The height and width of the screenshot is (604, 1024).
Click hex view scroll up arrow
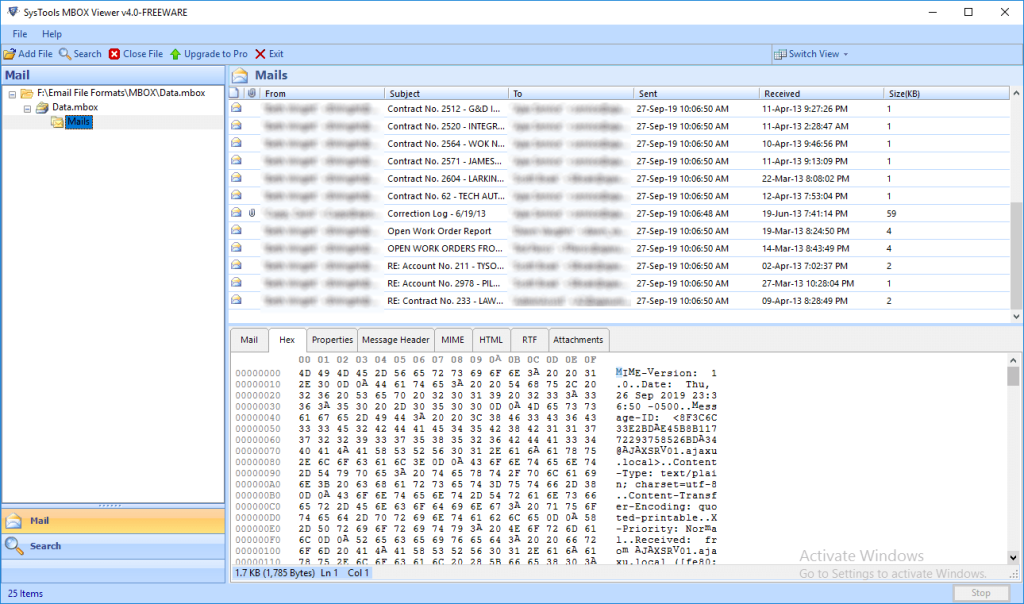coord(1013,360)
